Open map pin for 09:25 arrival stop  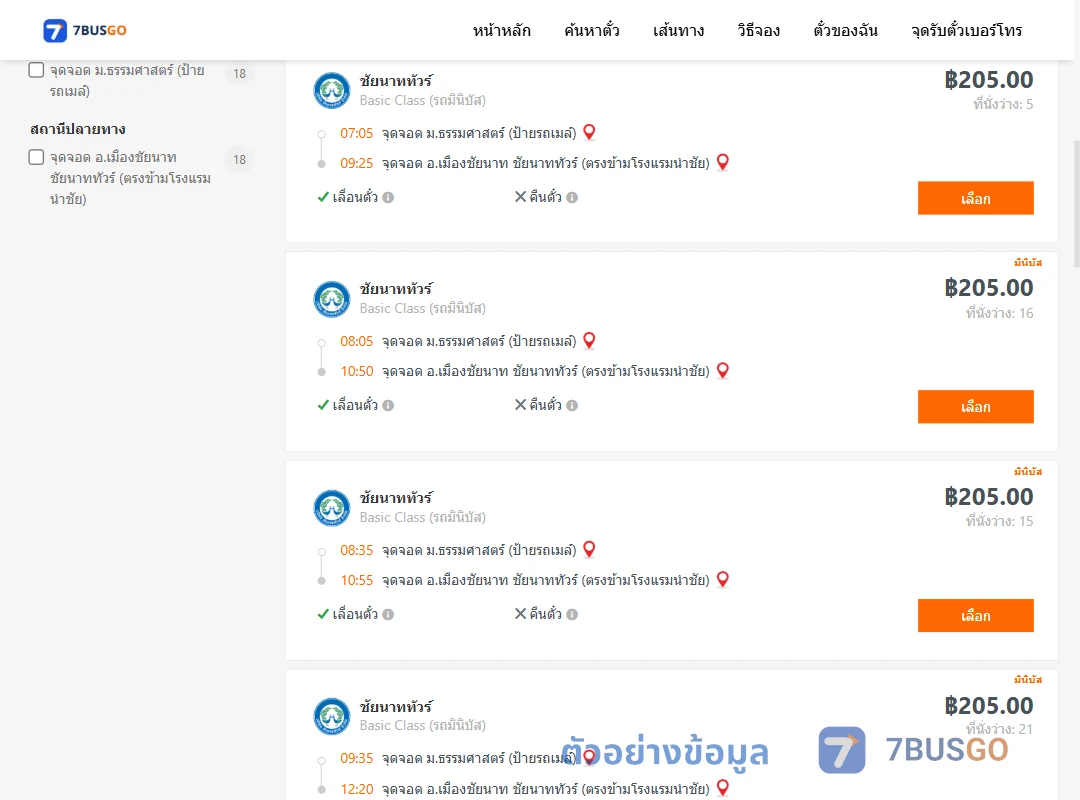[723, 163]
